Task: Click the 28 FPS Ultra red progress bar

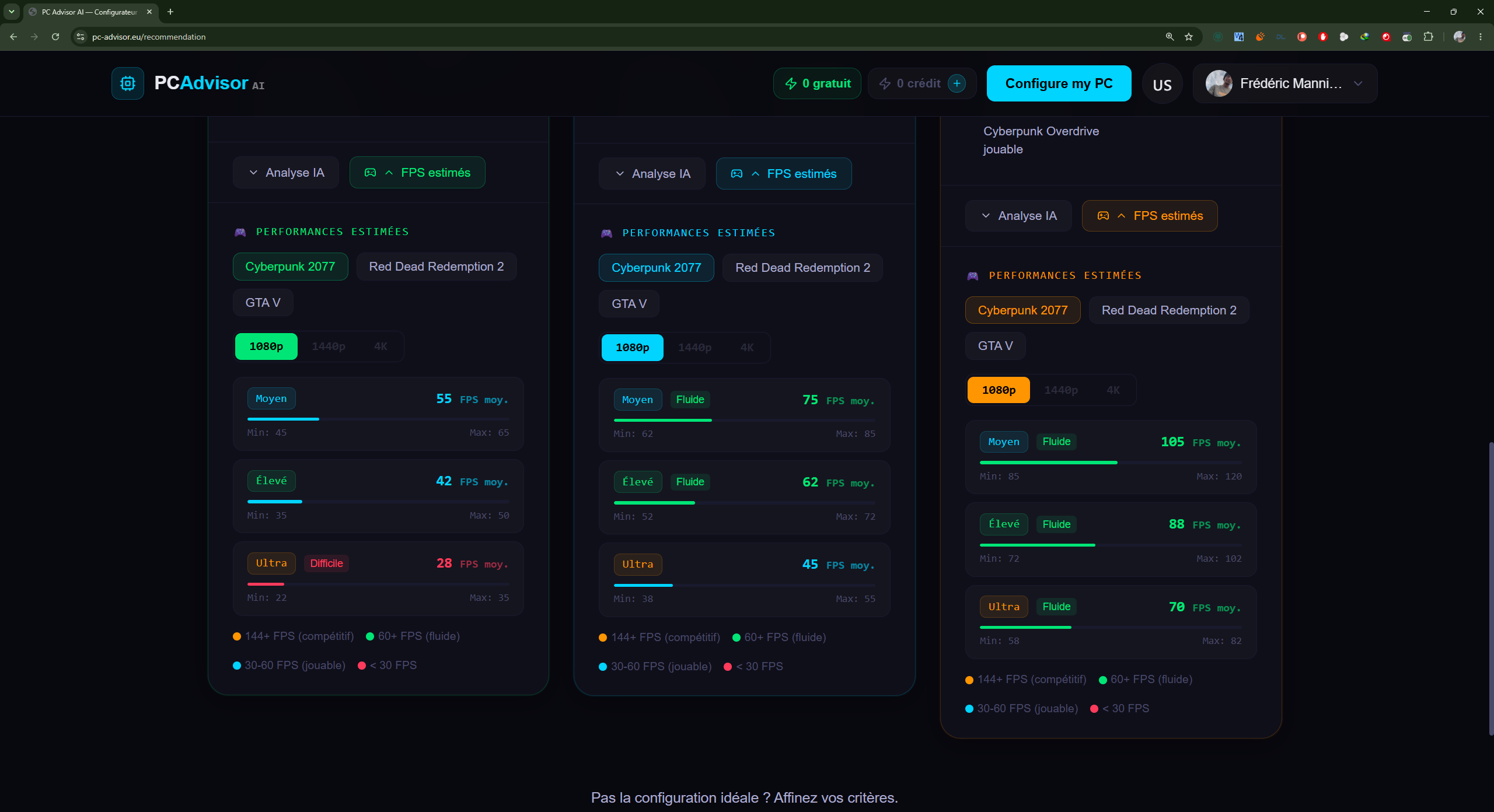Action: click(378, 584)
